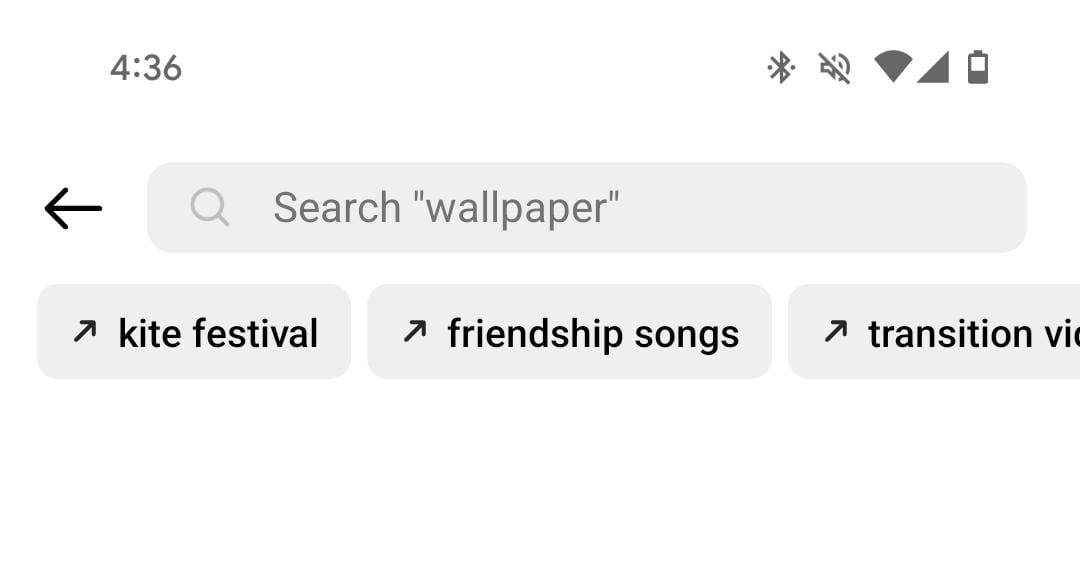The width and height of the screenshot is (1080, 581).
Task: Tap the magnifying glass search icon
Action: coord(209,207)
